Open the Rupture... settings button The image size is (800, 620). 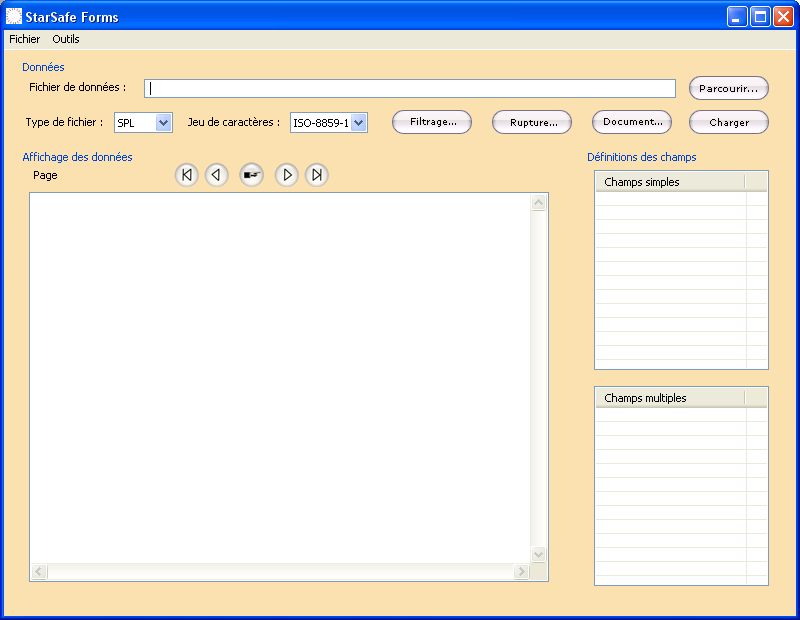pos(532,122)
